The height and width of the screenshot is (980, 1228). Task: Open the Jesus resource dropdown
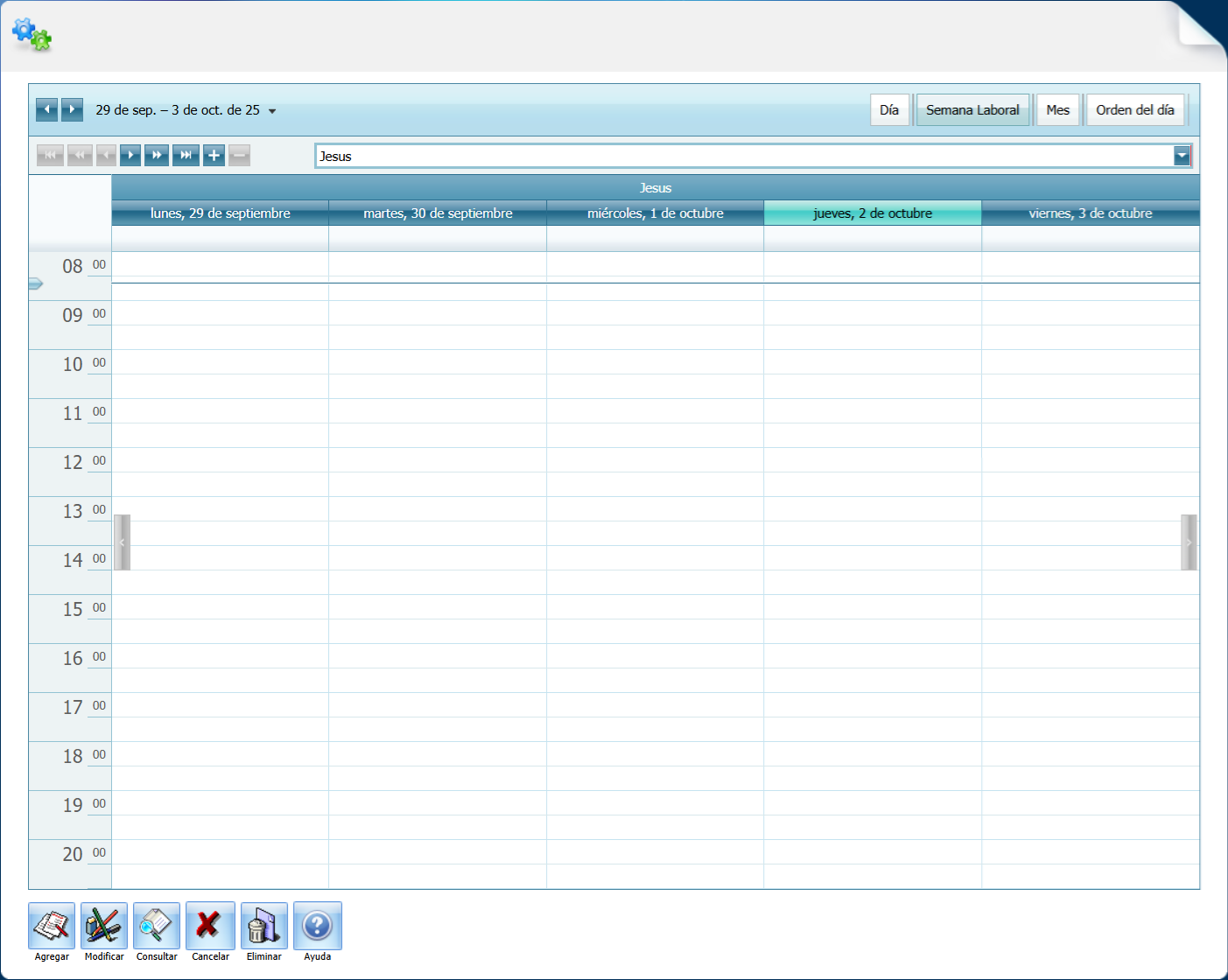pyautogui.click(x=1181, y=155)
